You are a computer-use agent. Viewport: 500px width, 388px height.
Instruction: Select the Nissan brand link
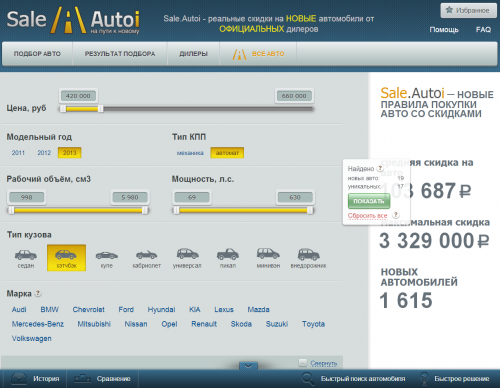pos(136,324)
